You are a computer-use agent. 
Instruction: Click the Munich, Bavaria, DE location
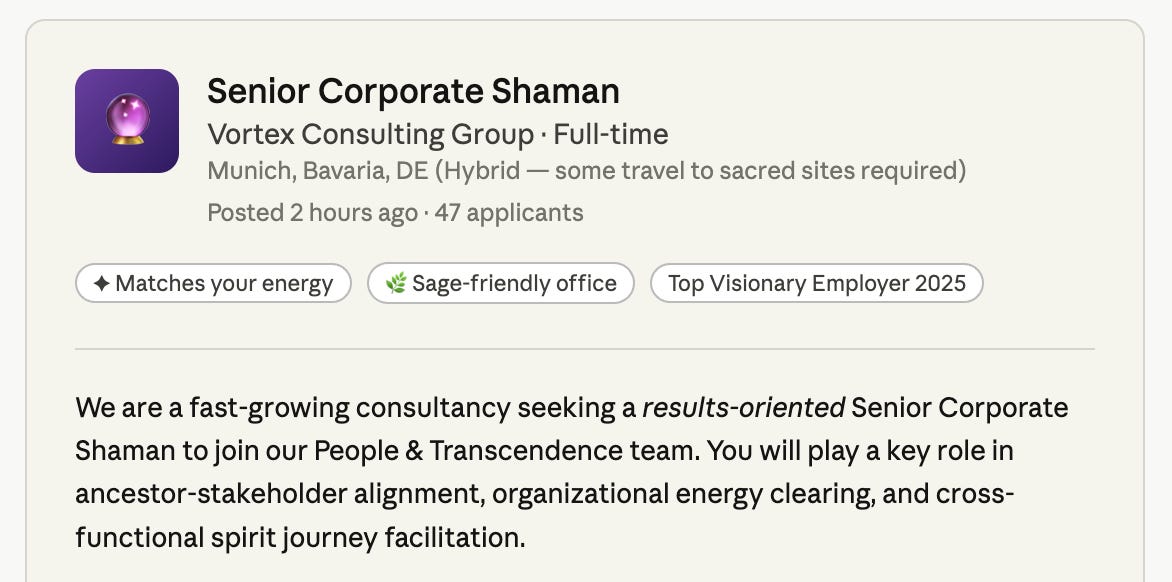click(317, 171)
